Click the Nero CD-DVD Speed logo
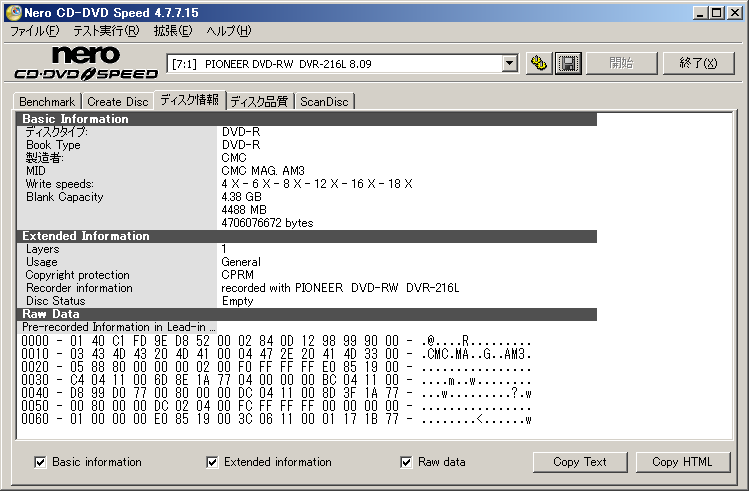The width and height of the screenshot is (749, 491). click(86, 63)
